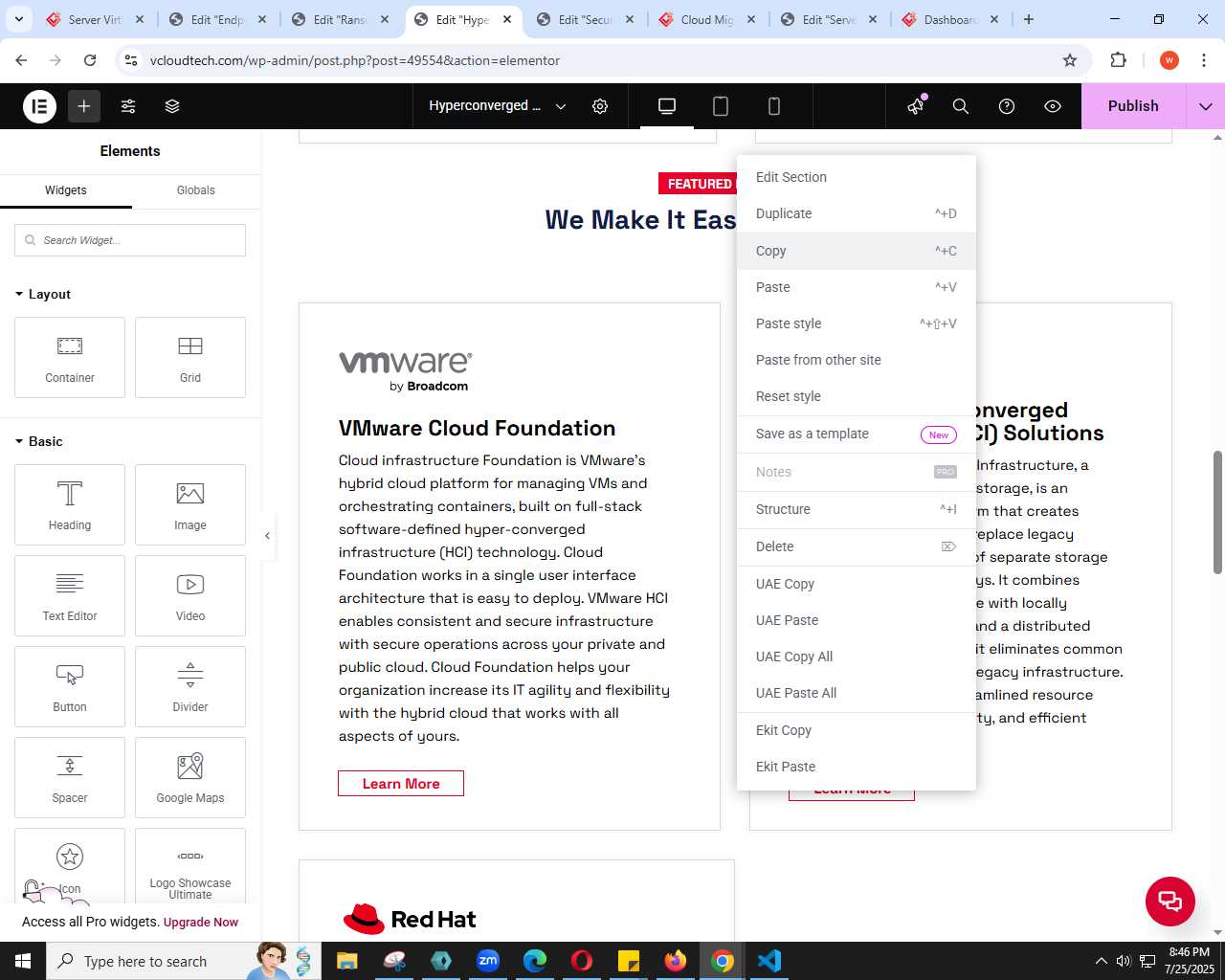Click the add element plus icon
The height and width of the screenshot is (980, 1225).
(84, 106)
